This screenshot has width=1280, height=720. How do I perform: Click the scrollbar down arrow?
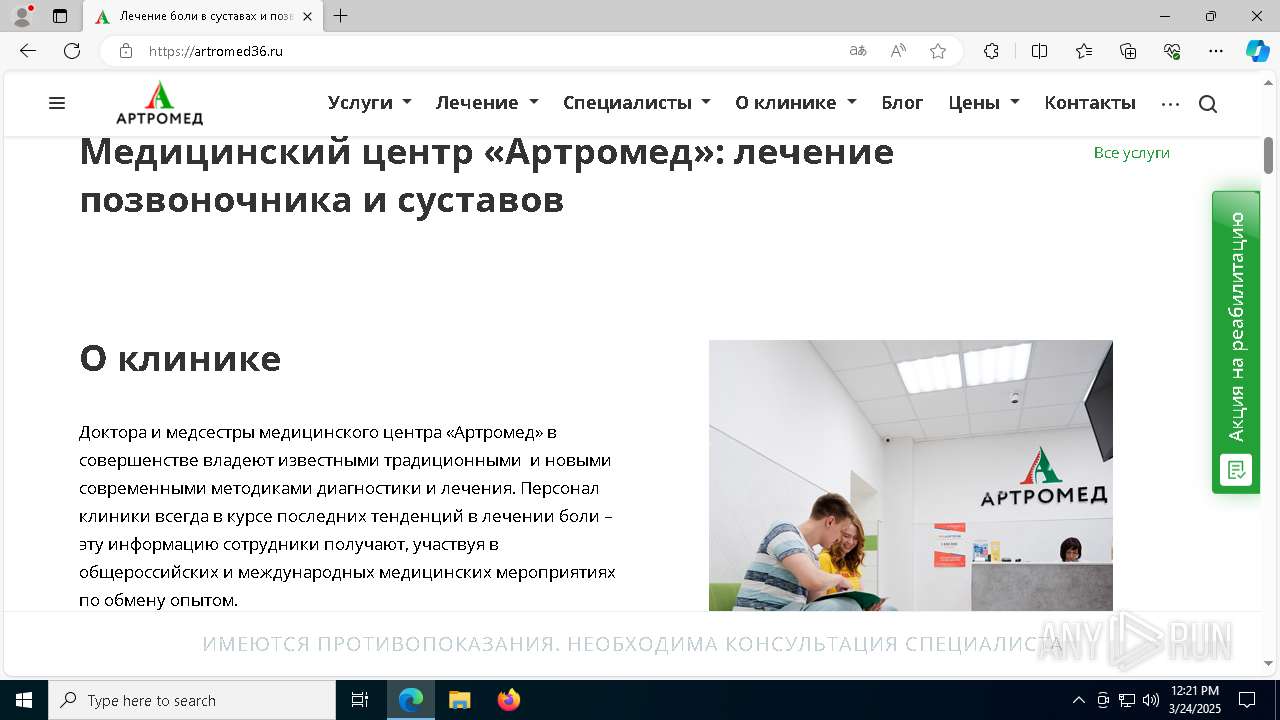(x=1268, y=663)
